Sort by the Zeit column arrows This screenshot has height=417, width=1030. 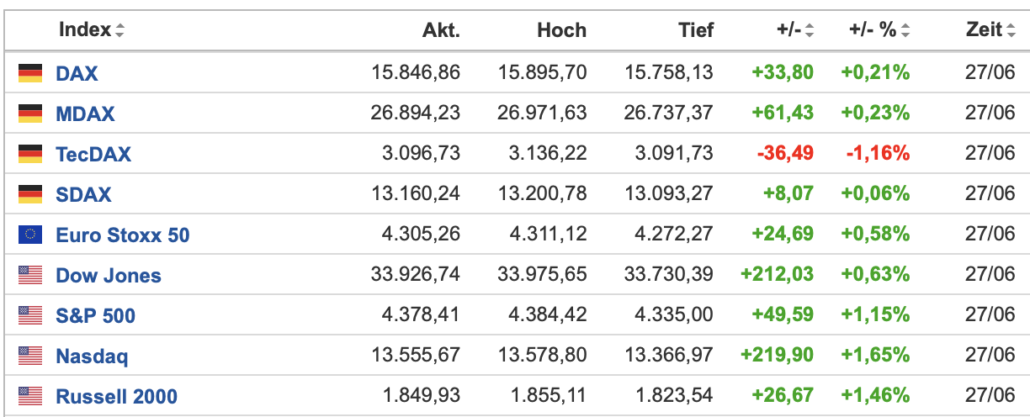[1010, 30]
